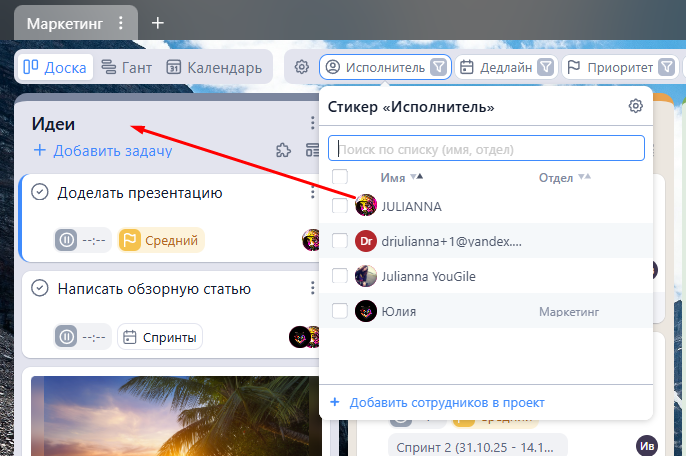Open the Написать обзорную статью task
Viewport: 686px width, 456px height.
point(154,289)
